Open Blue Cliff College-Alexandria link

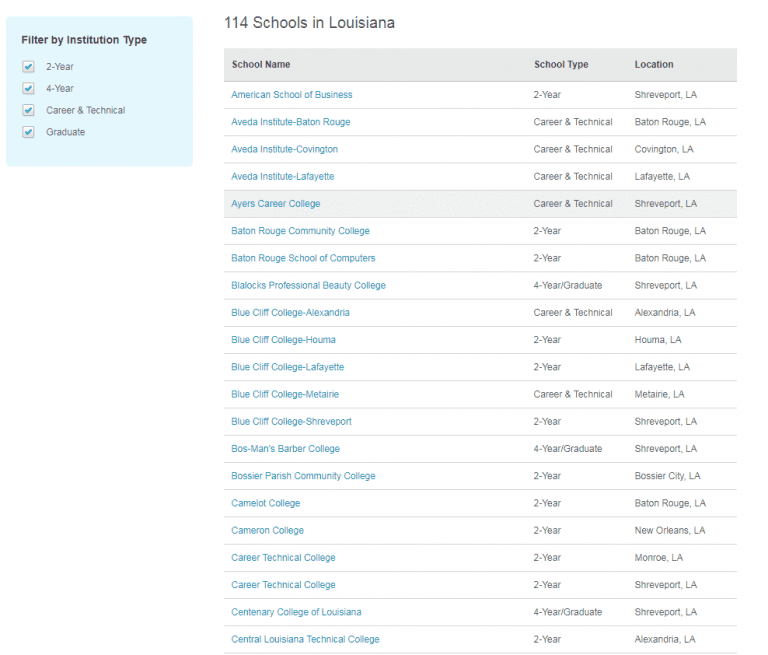coord(290,313)
